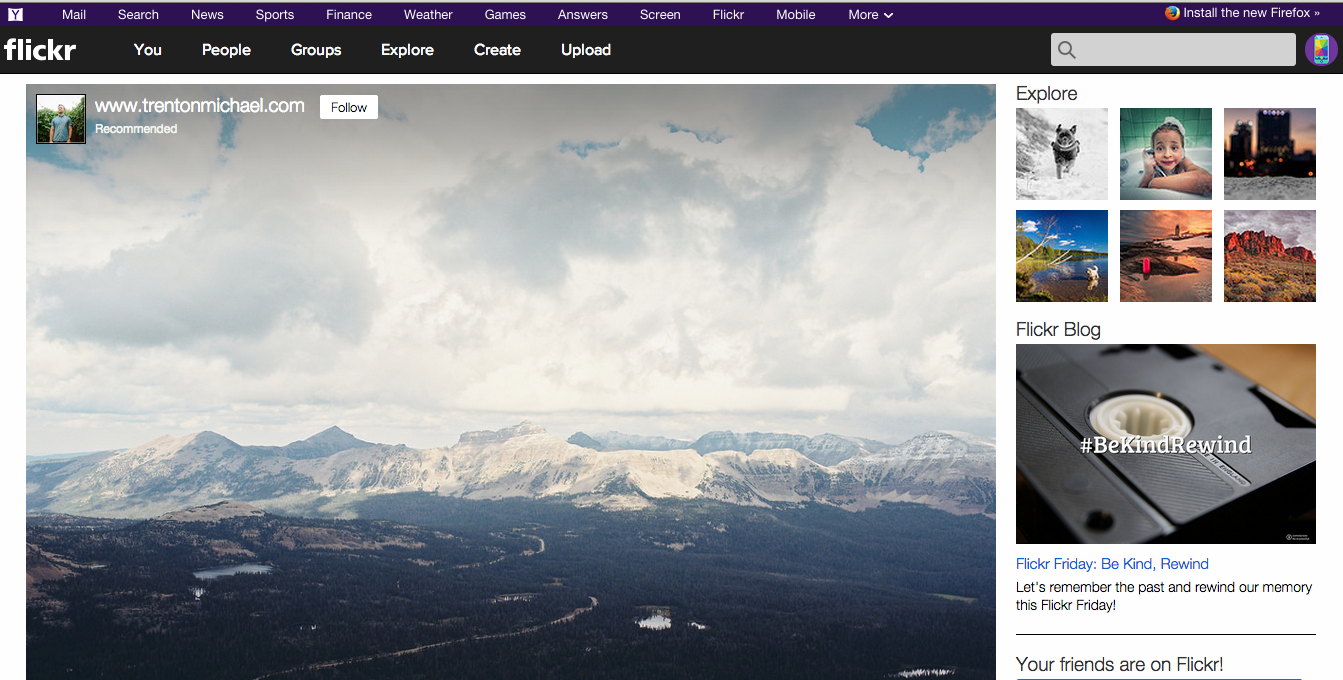
Task: Open the Flickr Blog heading link
Action: tap(1058, 329)
